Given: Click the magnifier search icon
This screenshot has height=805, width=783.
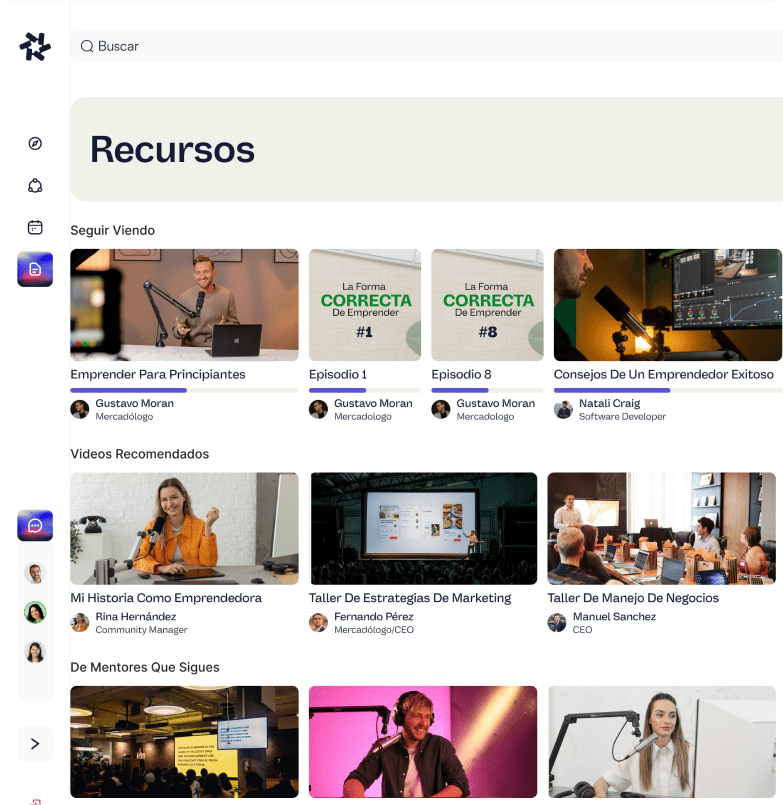Looking at the screenshot, I should click(87, 46).
